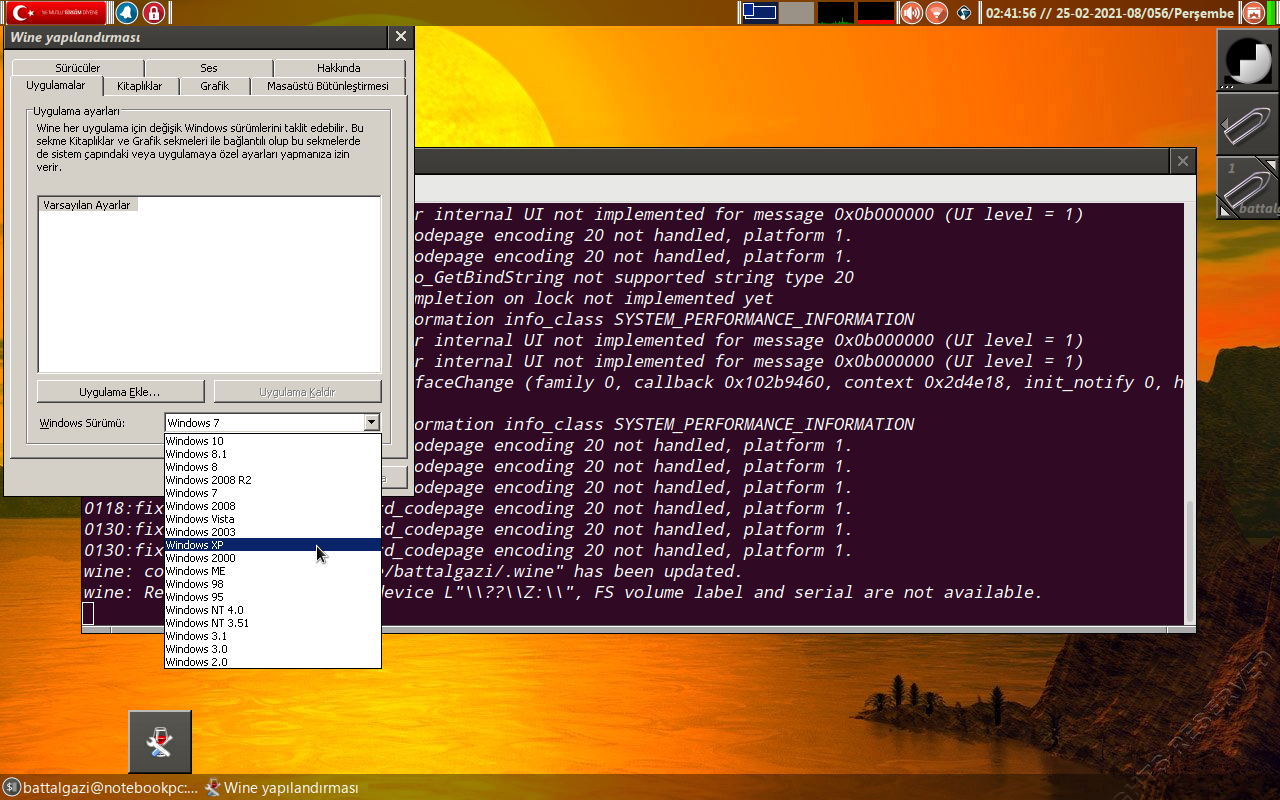Choose Windows 3.1 from the version list
The height and width of the screenshot is (800, 1280).
(x=272, y=636)
